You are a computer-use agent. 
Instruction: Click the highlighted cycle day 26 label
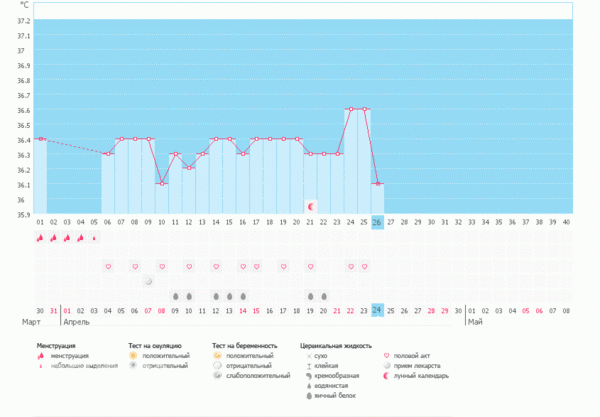(x=378, y=222)
